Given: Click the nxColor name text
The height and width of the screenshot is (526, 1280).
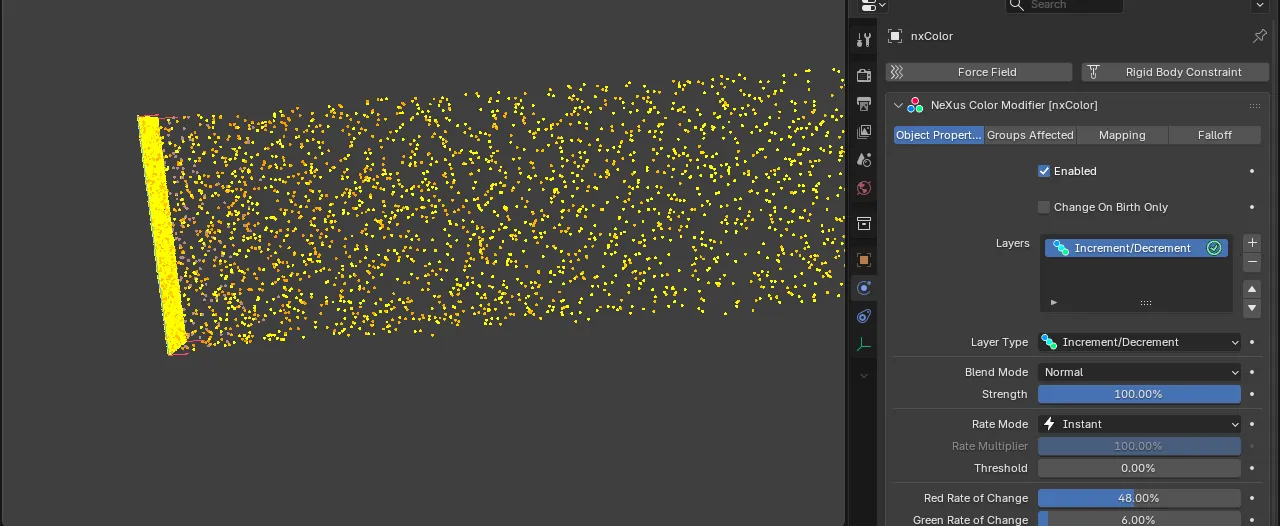Looking at the screenshot, I should [x=932, y=36].
